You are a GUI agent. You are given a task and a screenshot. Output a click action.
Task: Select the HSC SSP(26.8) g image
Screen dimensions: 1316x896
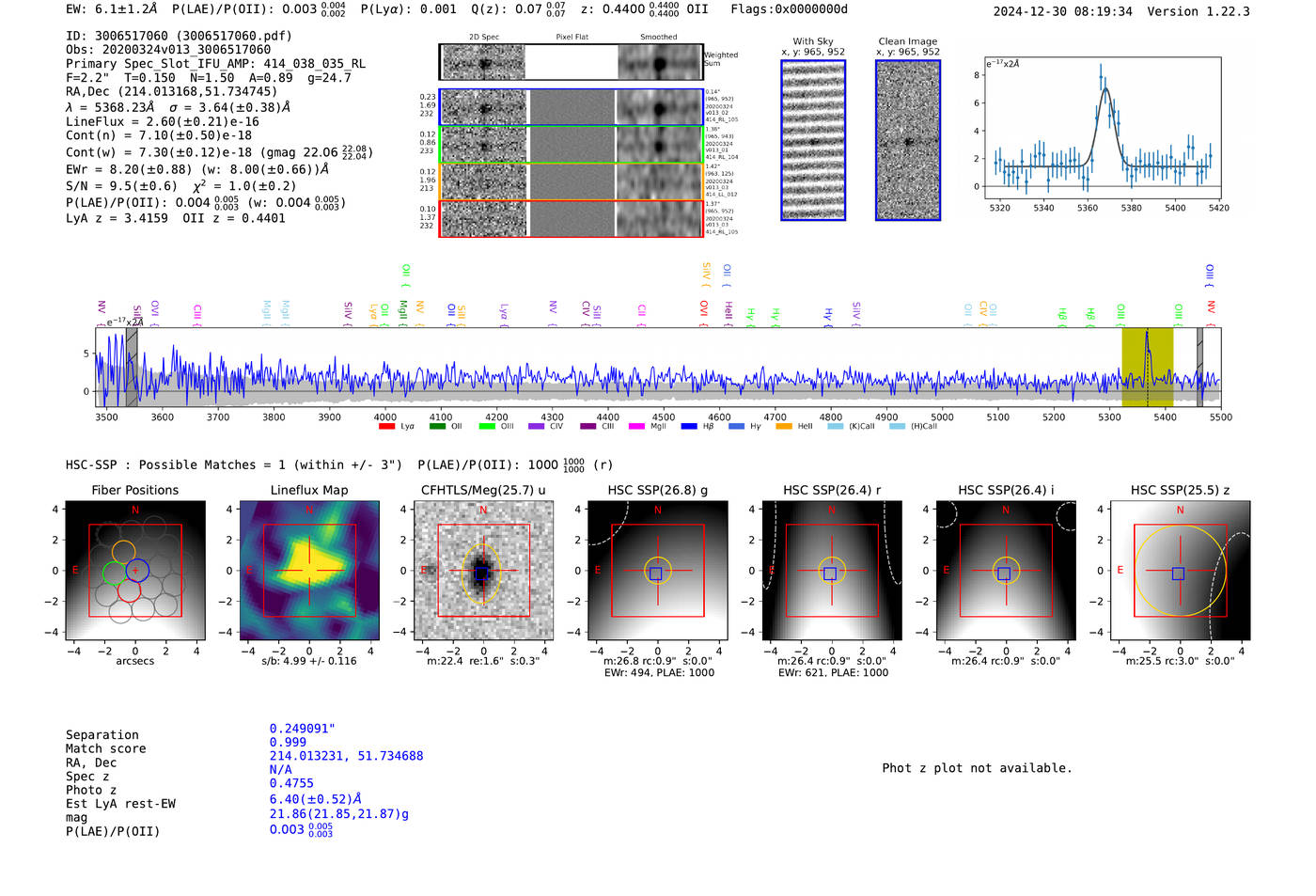tap(657, 570)
